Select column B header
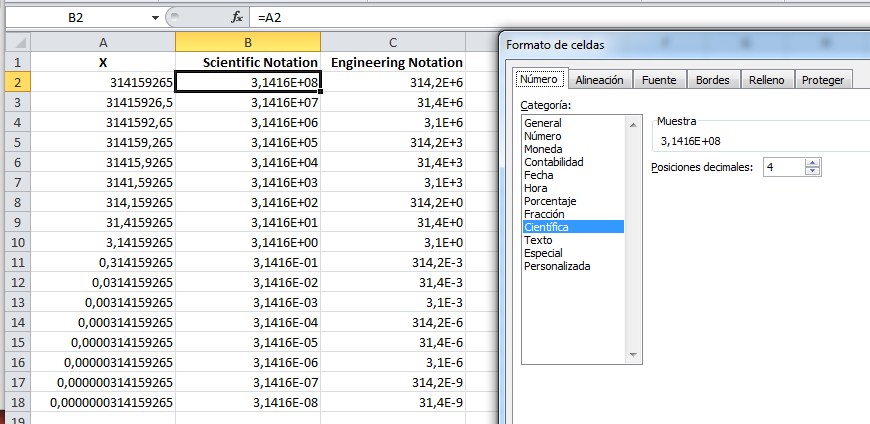870x424 pixels. point(248,42)
